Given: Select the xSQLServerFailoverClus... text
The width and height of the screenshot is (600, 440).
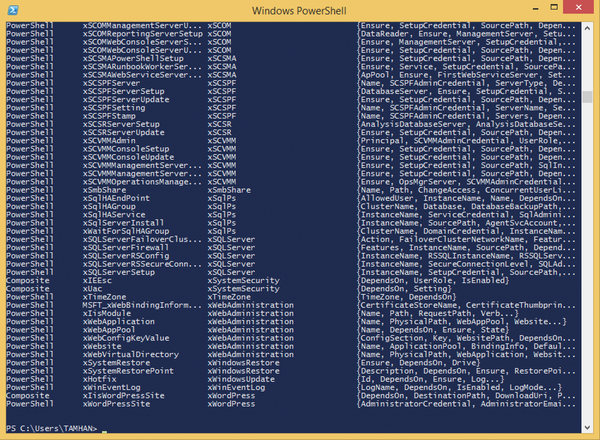Looking at the screenshot, I should [x=142, y=240].
